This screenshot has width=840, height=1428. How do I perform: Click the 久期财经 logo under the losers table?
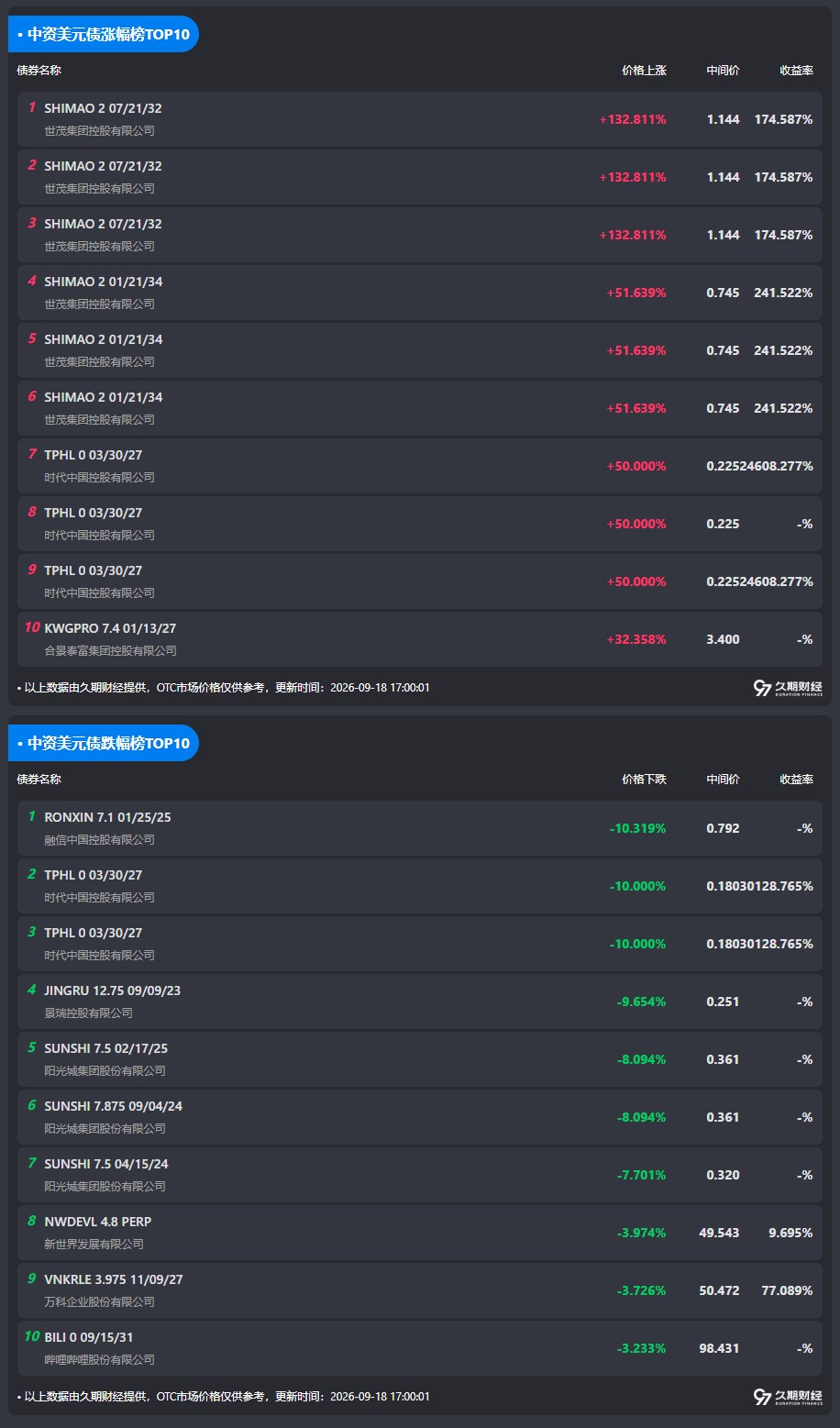pyautogui.click(x=788, y=1397)
